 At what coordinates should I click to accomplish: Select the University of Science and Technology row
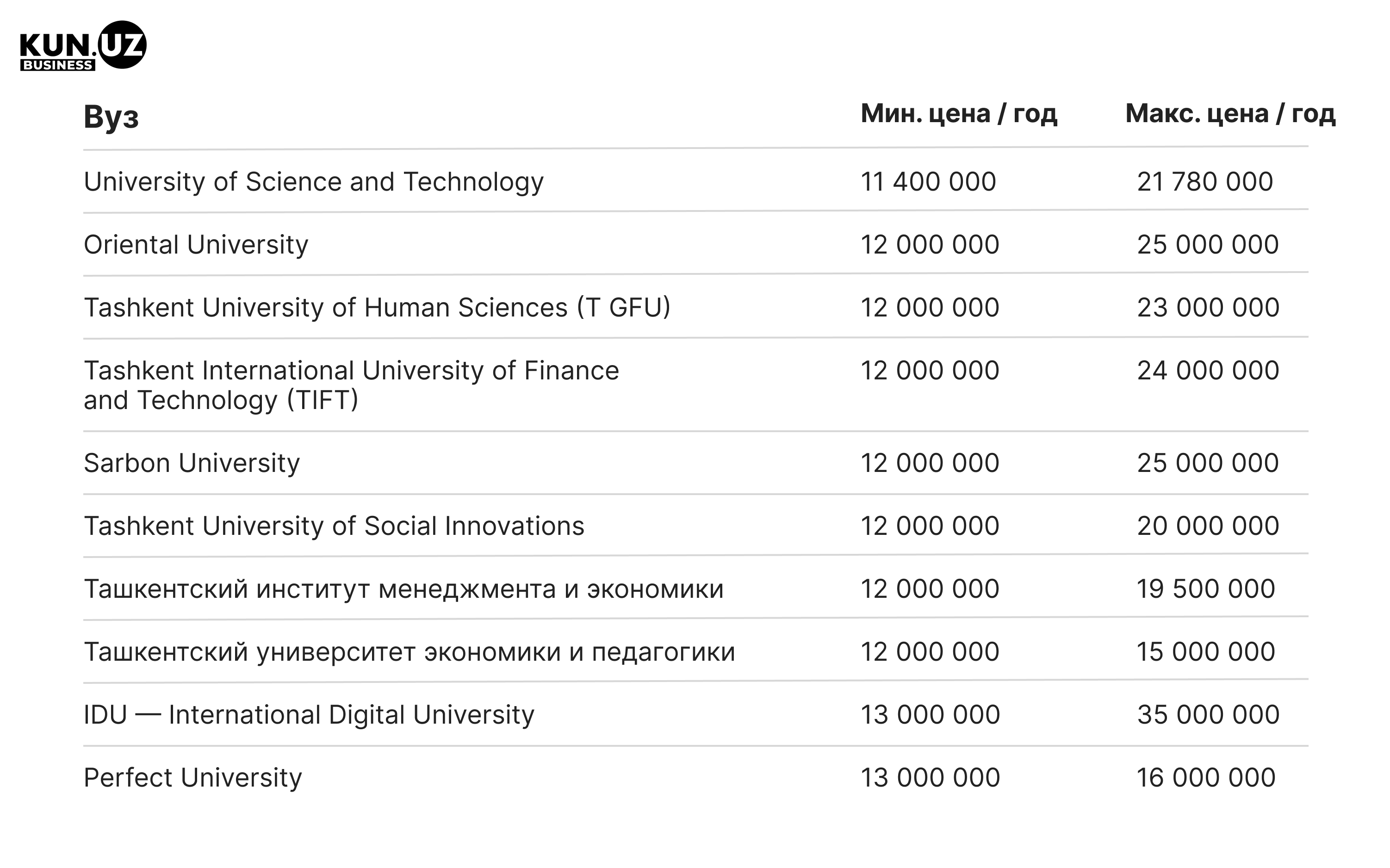click(x=695, y=181)
